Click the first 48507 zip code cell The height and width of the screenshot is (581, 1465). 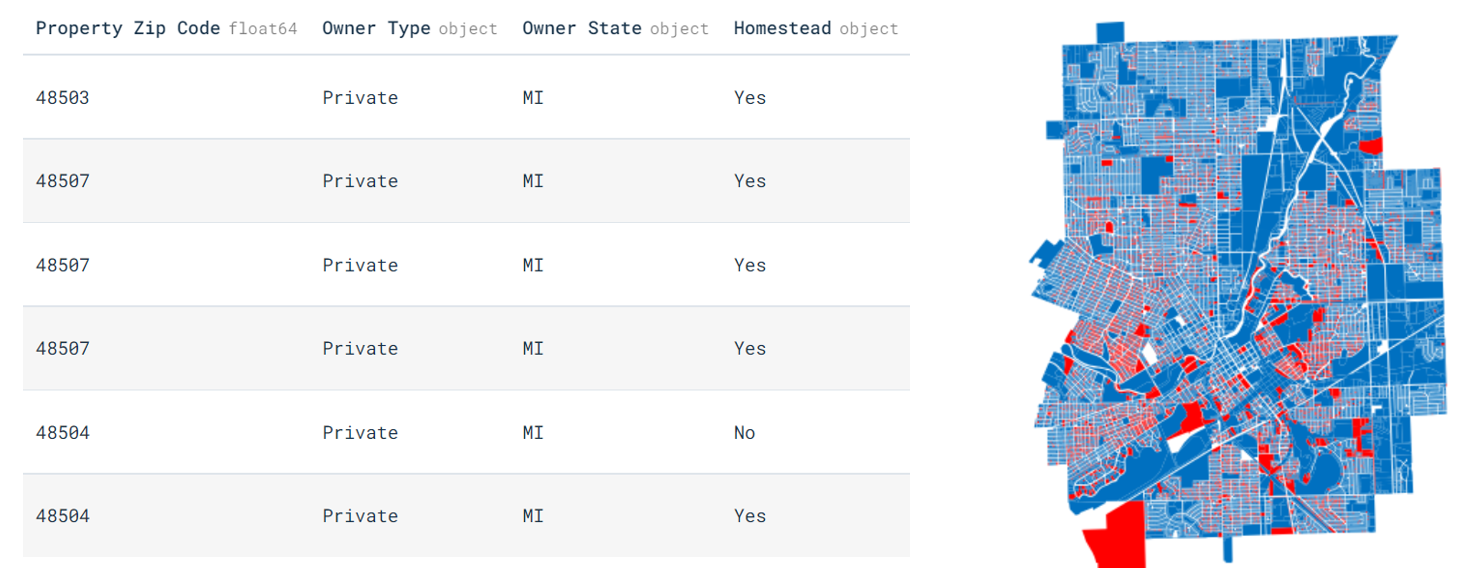pyautogui.click(x=62, y=181)
